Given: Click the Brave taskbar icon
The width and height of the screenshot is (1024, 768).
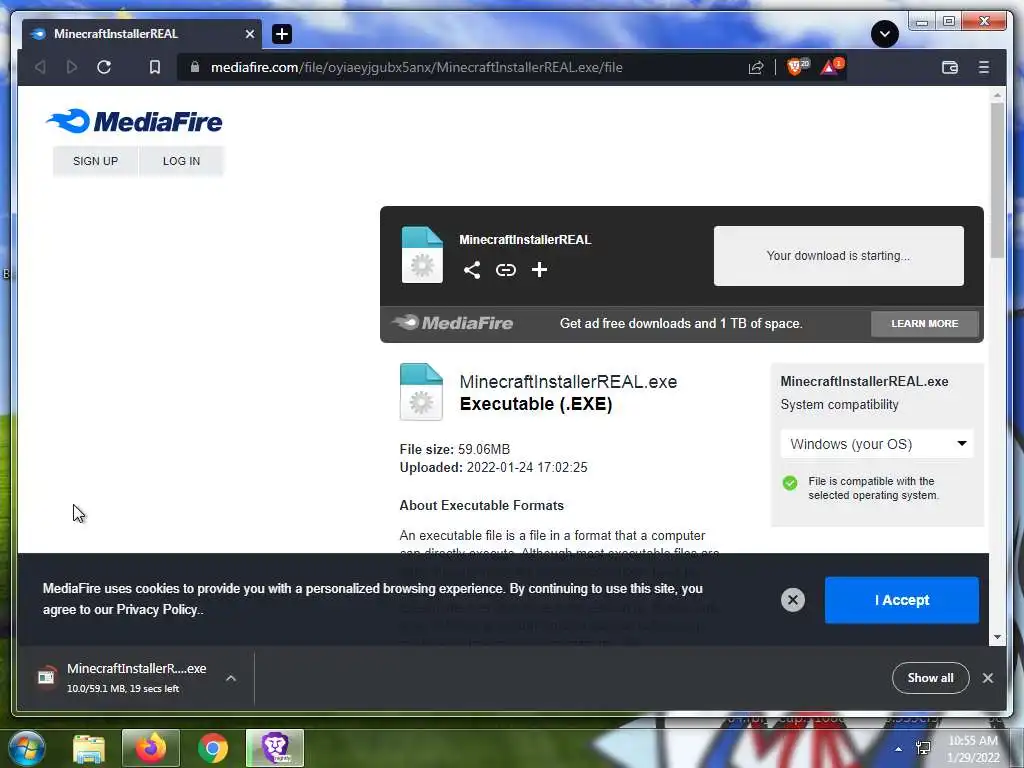Looking at the screenshot, I should (x=275, y=748).
